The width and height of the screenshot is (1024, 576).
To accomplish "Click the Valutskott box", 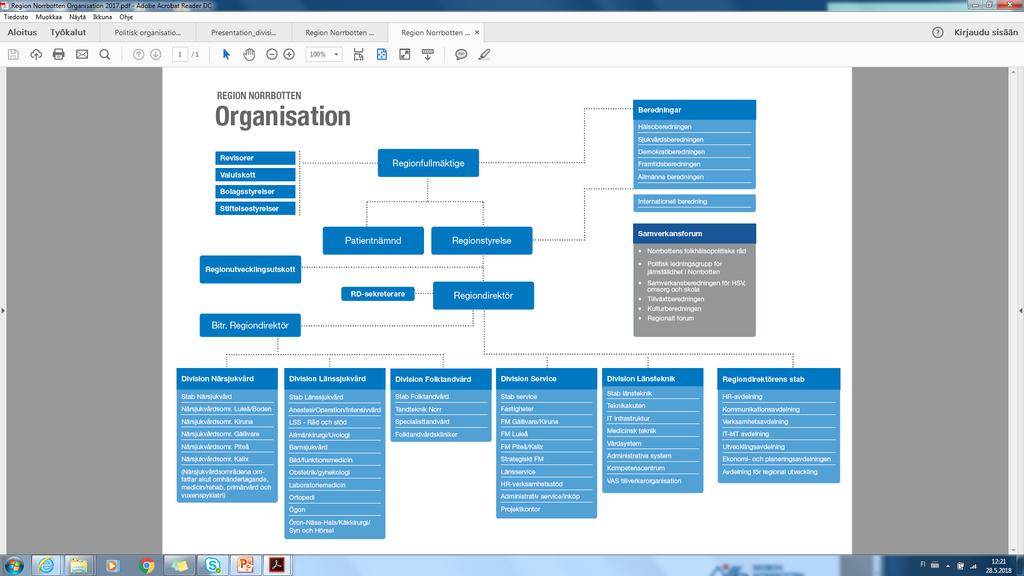I will (255, 175).
